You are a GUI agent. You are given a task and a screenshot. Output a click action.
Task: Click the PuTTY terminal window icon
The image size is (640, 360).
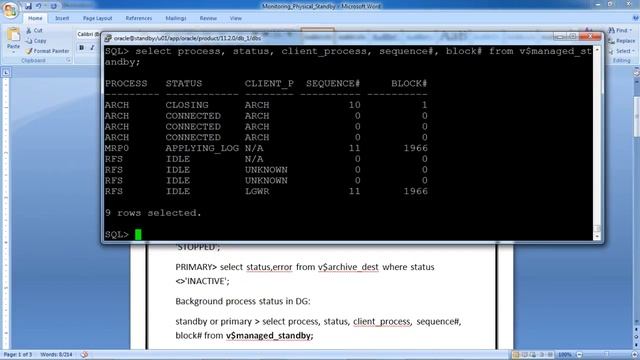tap(108, 38)
